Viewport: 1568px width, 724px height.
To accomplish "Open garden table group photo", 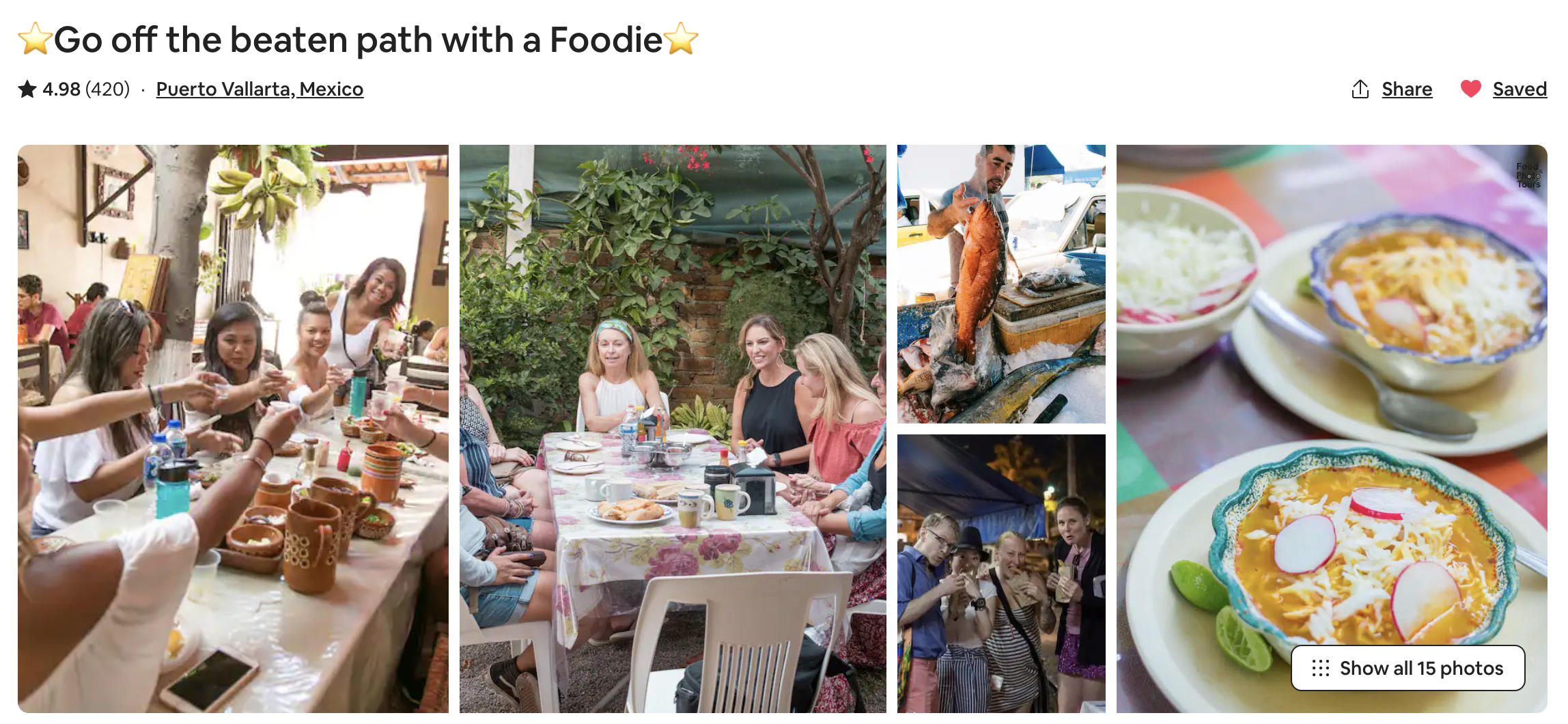I will click(x=673, y=428).
